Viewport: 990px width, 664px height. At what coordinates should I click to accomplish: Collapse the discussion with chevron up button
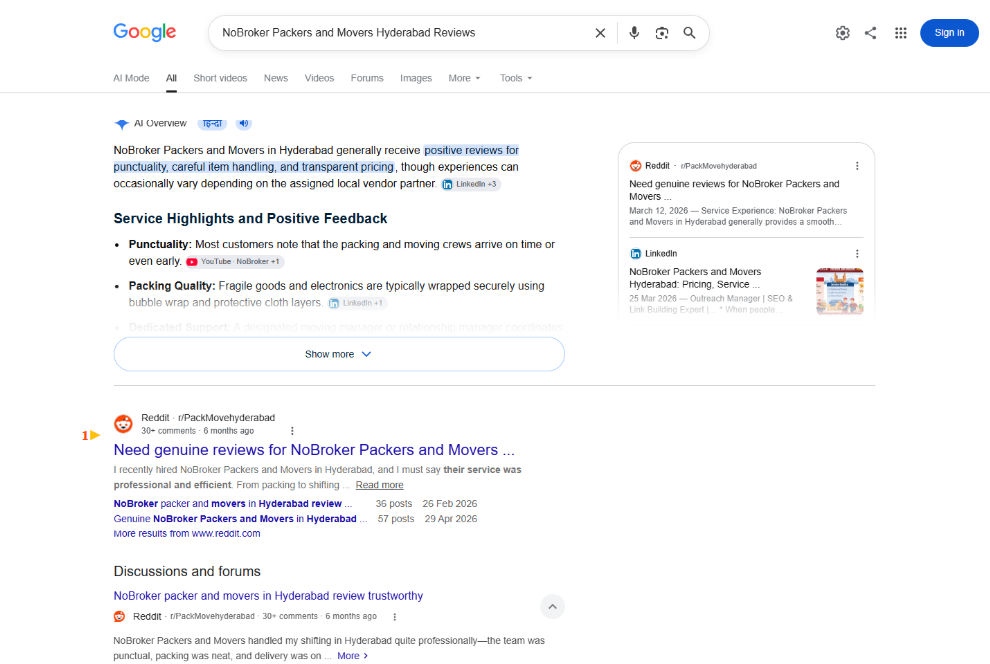pos(552,607)
